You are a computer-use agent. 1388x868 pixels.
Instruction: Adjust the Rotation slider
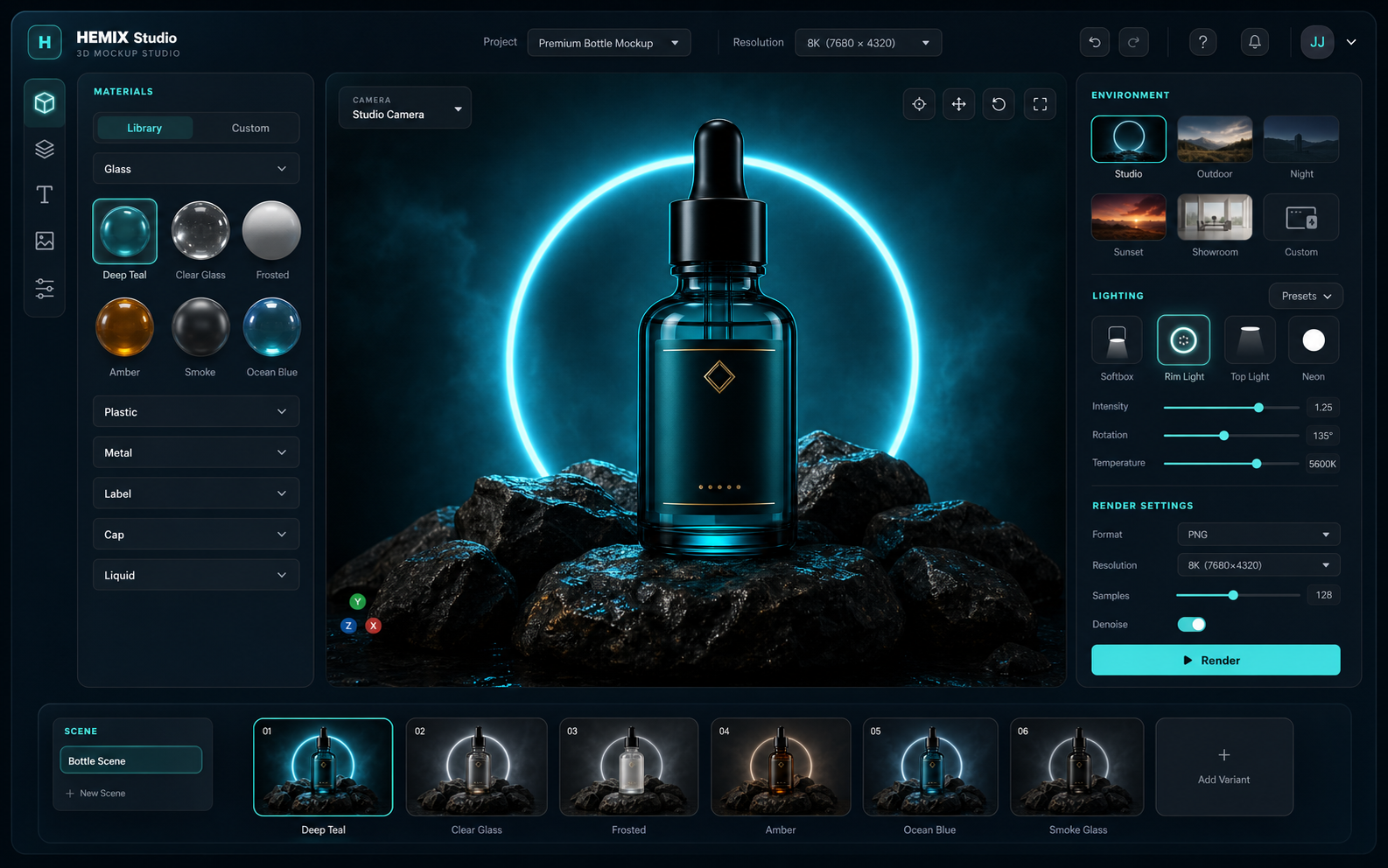tap(1231, 436)
